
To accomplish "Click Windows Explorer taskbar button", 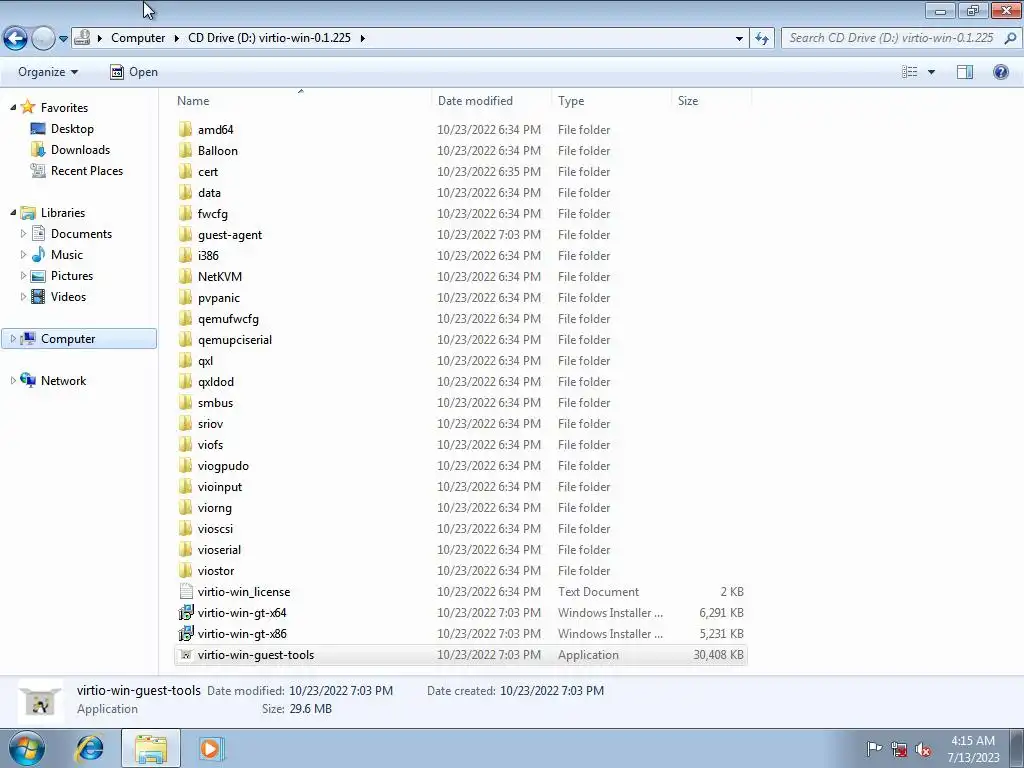I will (151, 749).
